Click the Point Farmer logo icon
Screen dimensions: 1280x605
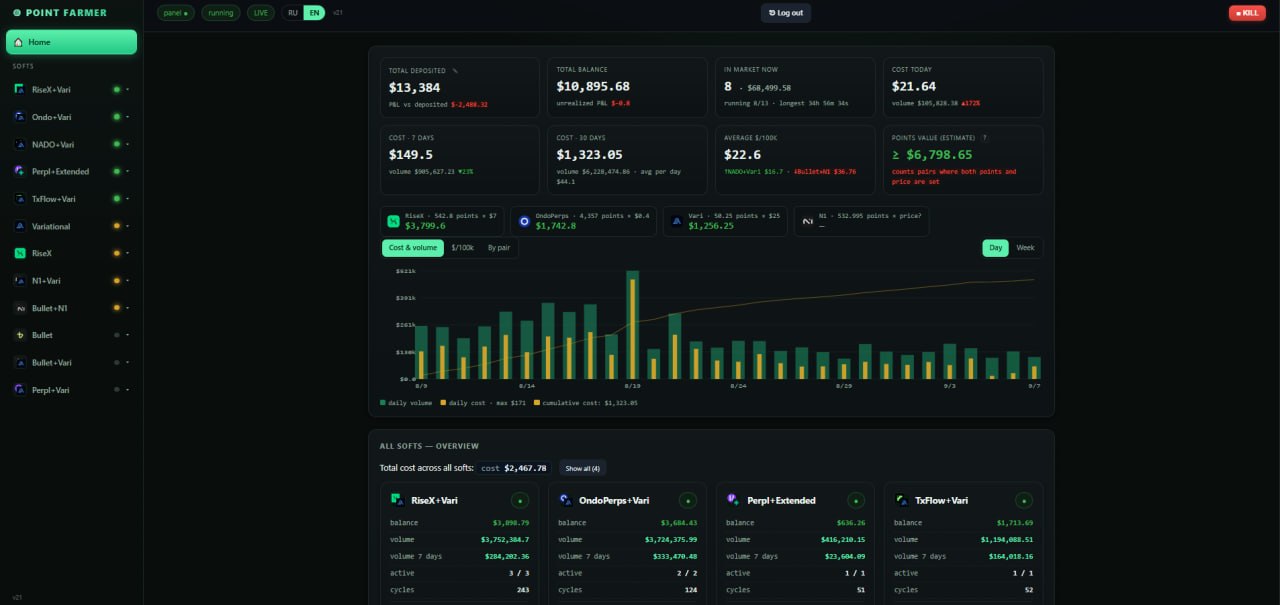(16, 13)
